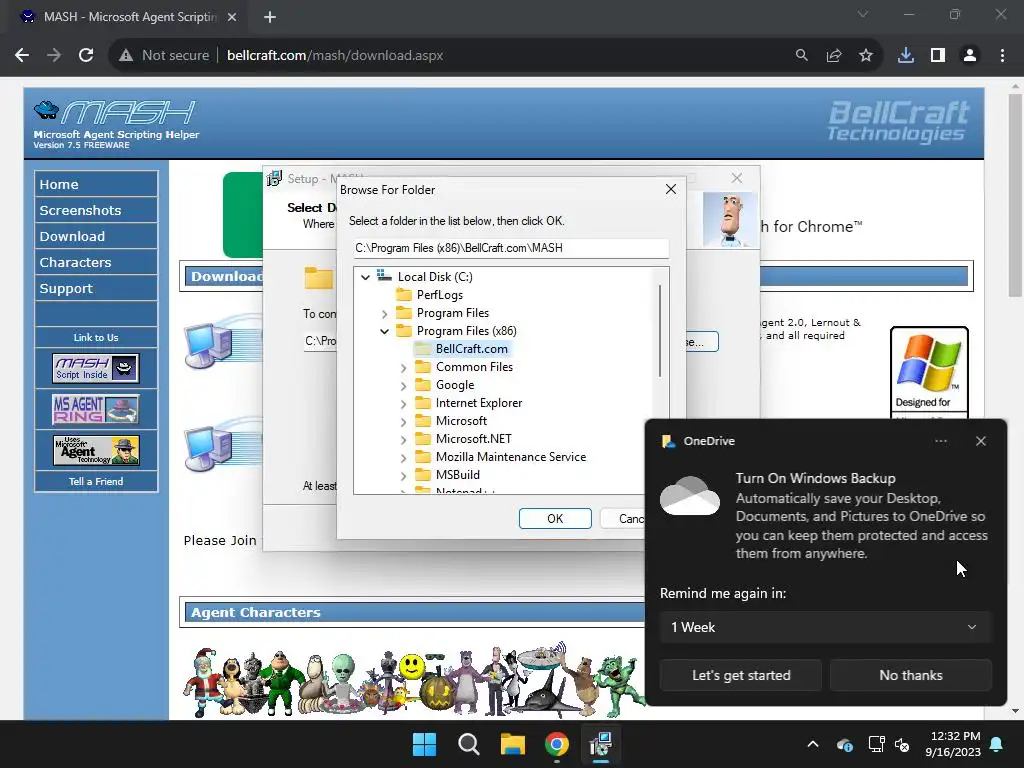This screenshot has width=1024, height=768.
Task: Open the Chrome downloads icon
Action: tap(906, 56)
